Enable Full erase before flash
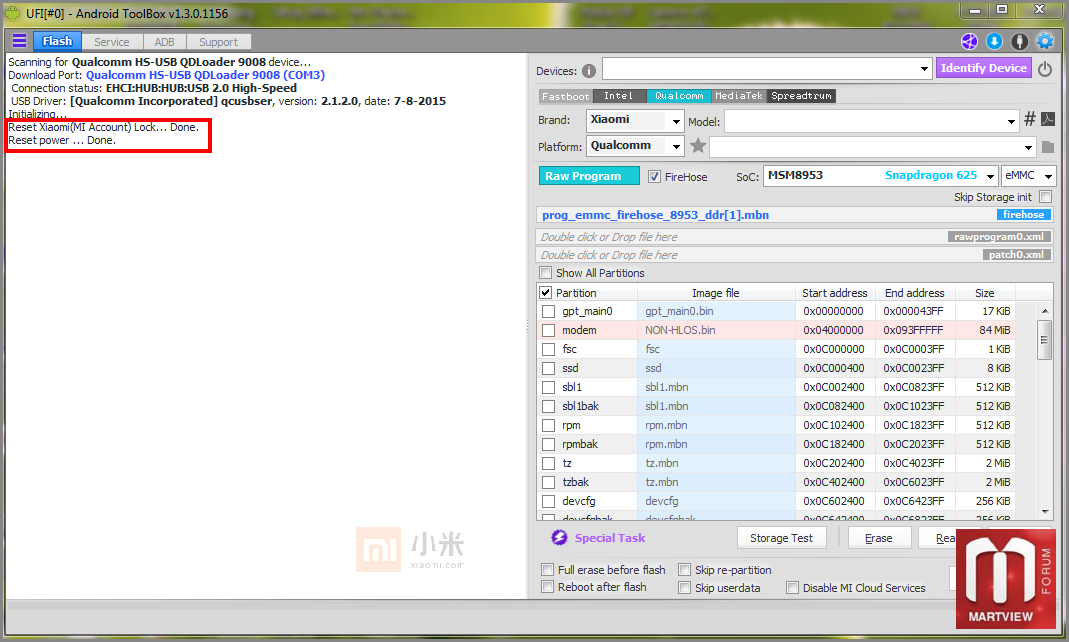Image resolution: width=1069 pixels, height=642 pixels. (547, 570)
